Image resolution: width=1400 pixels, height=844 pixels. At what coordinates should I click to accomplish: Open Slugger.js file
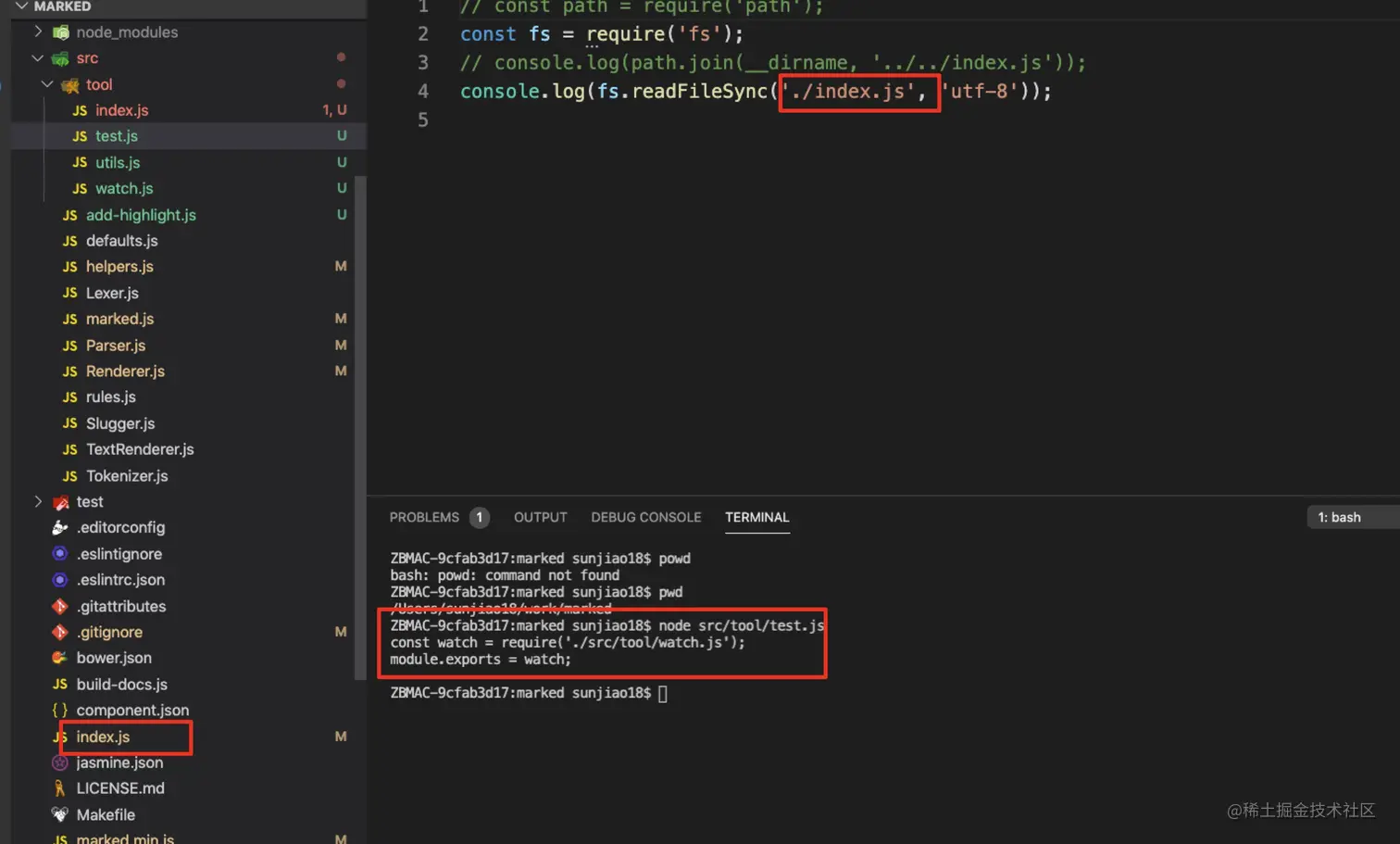[x=120, y=424]
